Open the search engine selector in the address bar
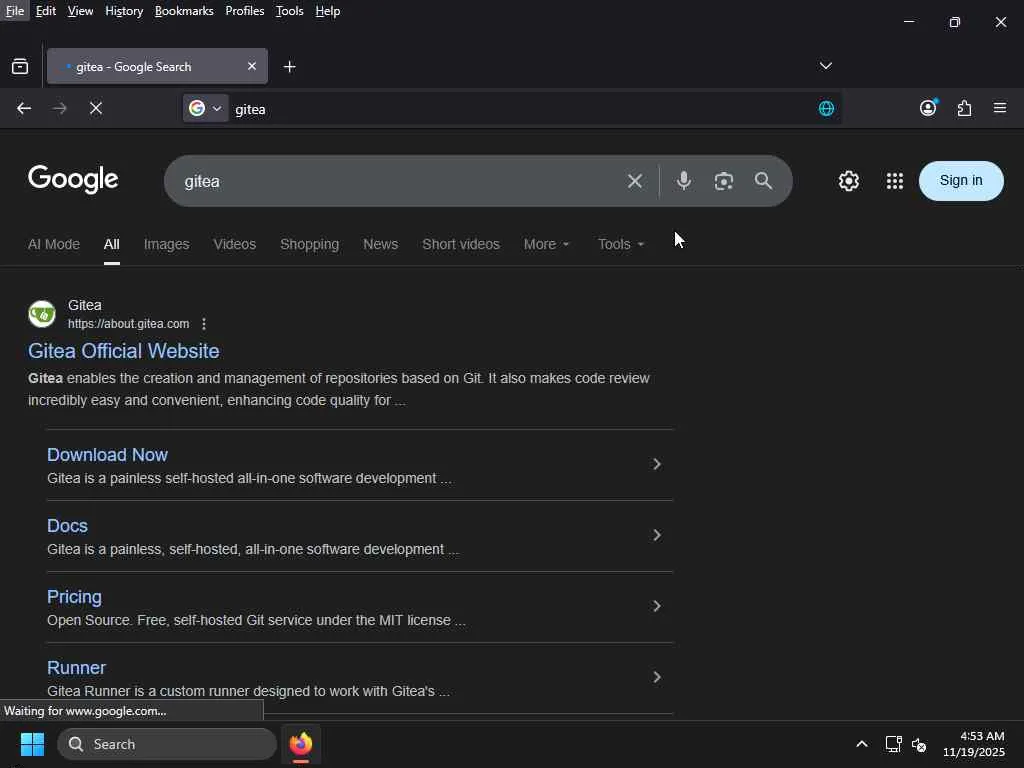 [206, 108]
